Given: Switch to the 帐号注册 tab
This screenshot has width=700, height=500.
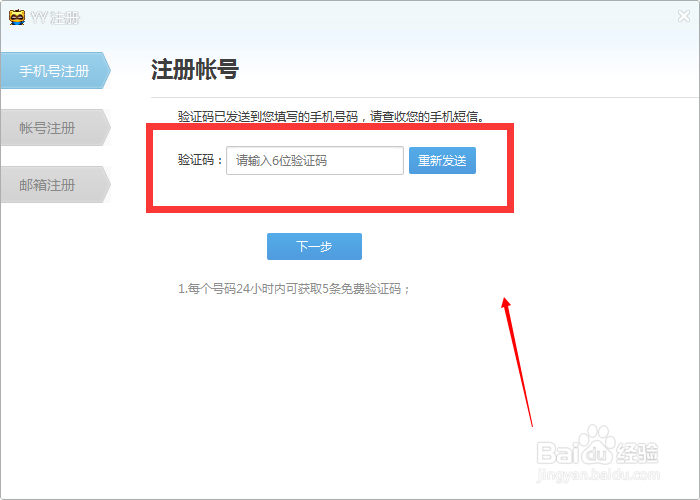Looking at the screenshot, I should 55,128.
